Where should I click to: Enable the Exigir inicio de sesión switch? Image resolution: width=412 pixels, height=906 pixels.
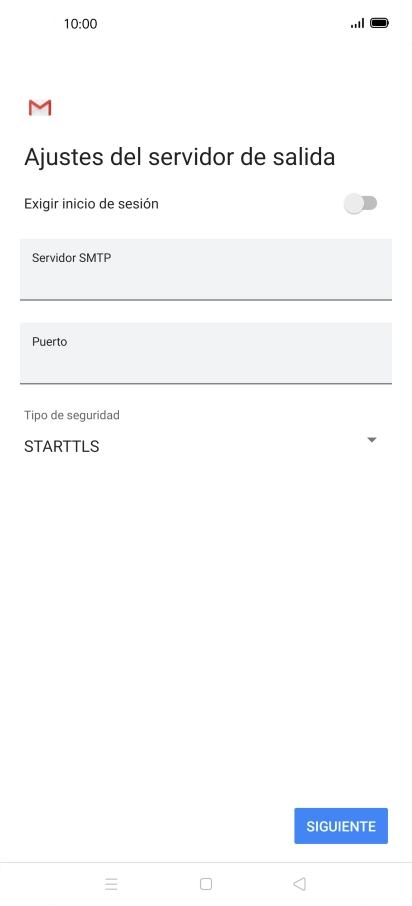tap(361, 203)
